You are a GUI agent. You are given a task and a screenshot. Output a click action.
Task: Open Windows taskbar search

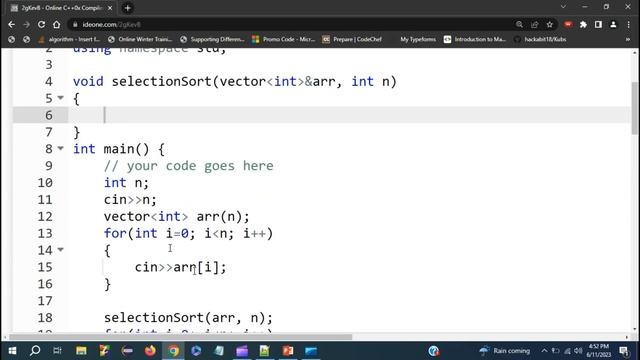pos(35,351)
